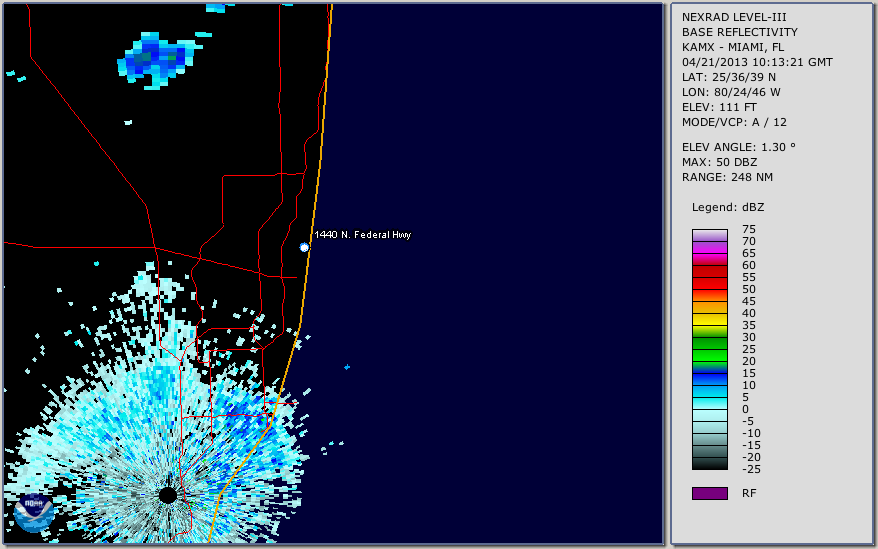
Task: Click the 10 dBZ blue legend color
Action: (x=709, y=380)
